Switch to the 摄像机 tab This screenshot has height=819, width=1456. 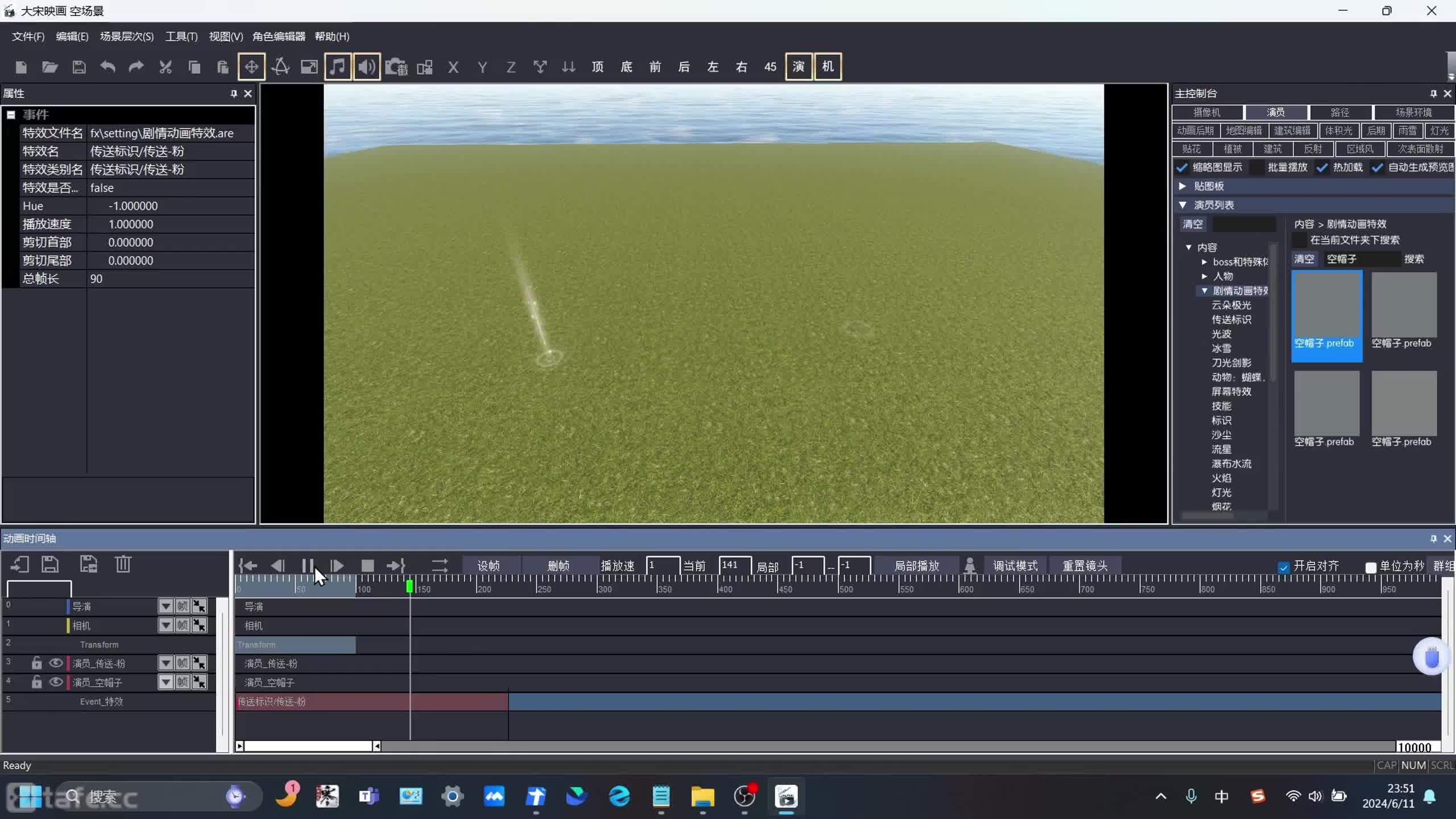(1207, 113)
